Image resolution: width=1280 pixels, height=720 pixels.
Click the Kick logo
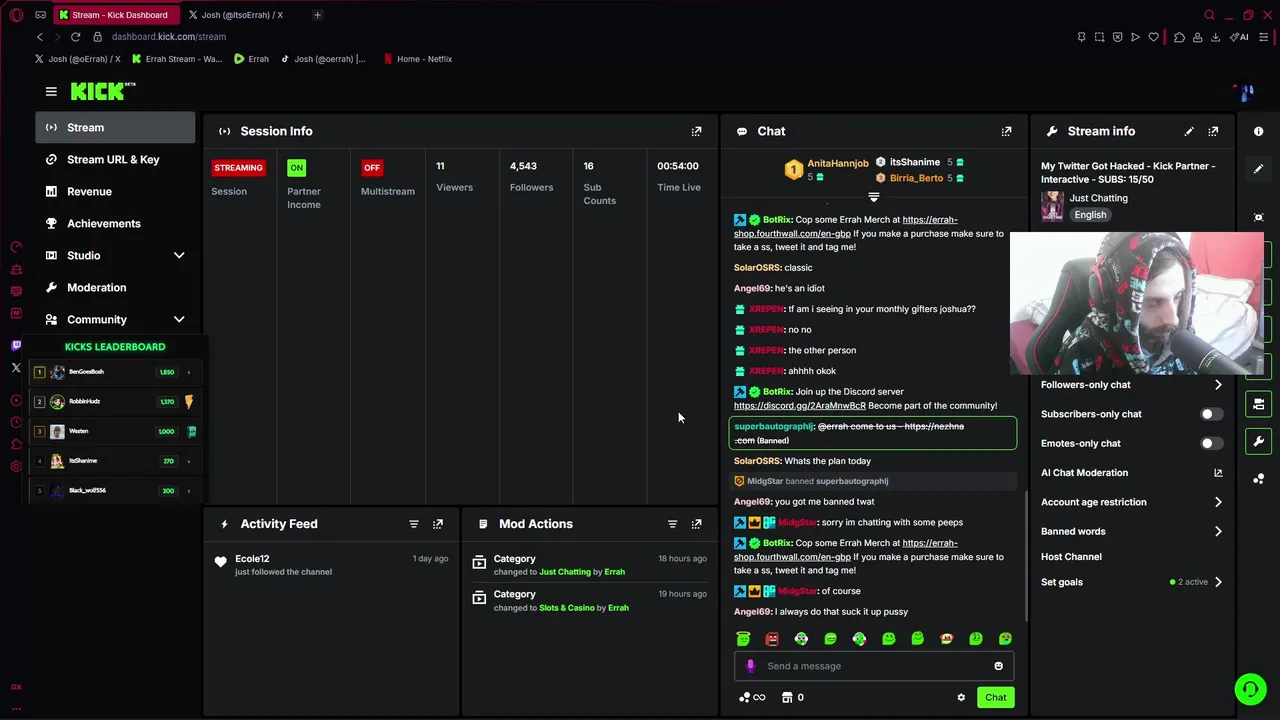click(x=103, y=91)
